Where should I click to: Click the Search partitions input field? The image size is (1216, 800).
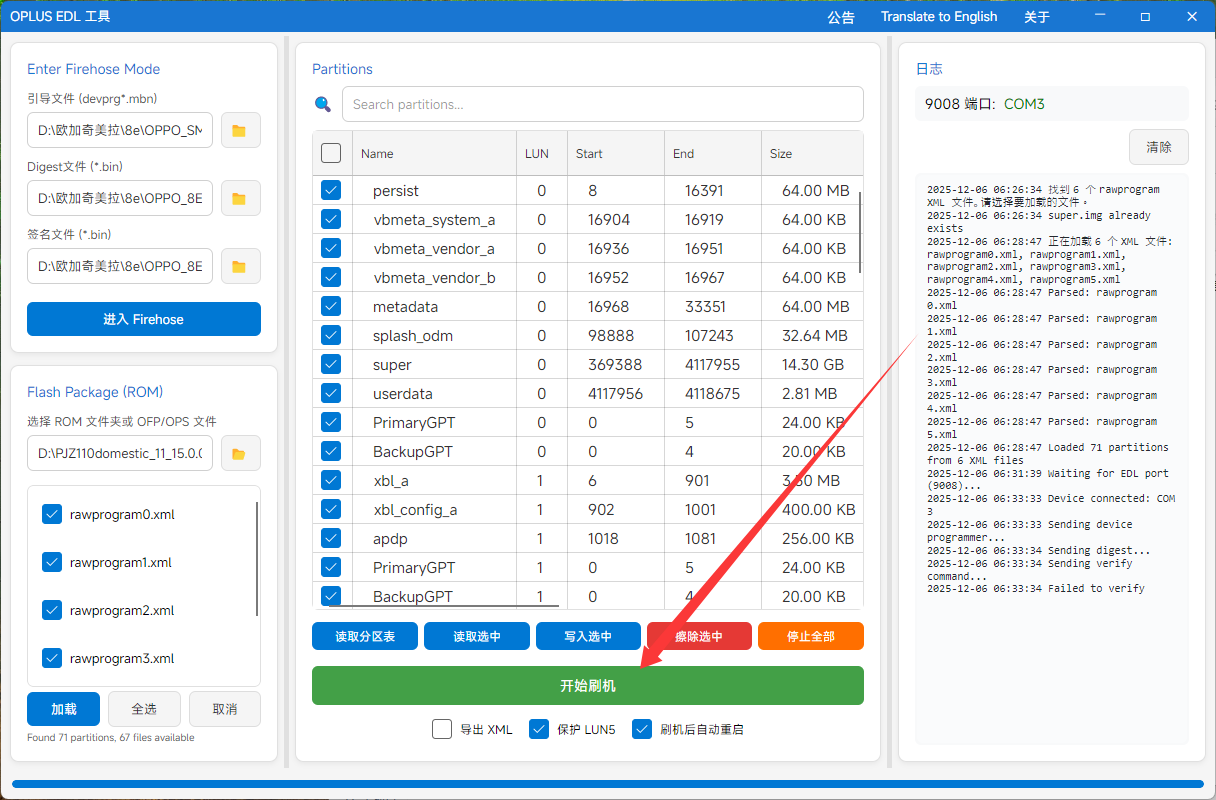pos(602,104)
